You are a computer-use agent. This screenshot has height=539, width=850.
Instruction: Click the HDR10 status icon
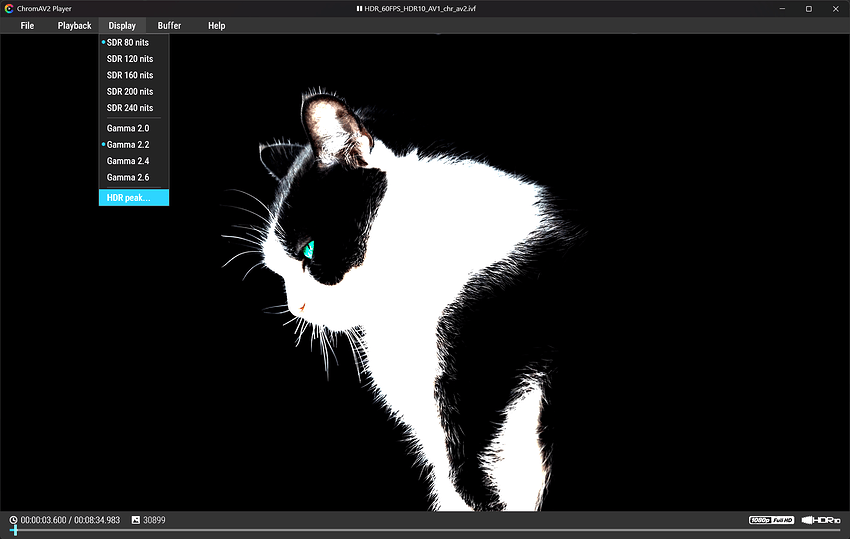(821, 520)
